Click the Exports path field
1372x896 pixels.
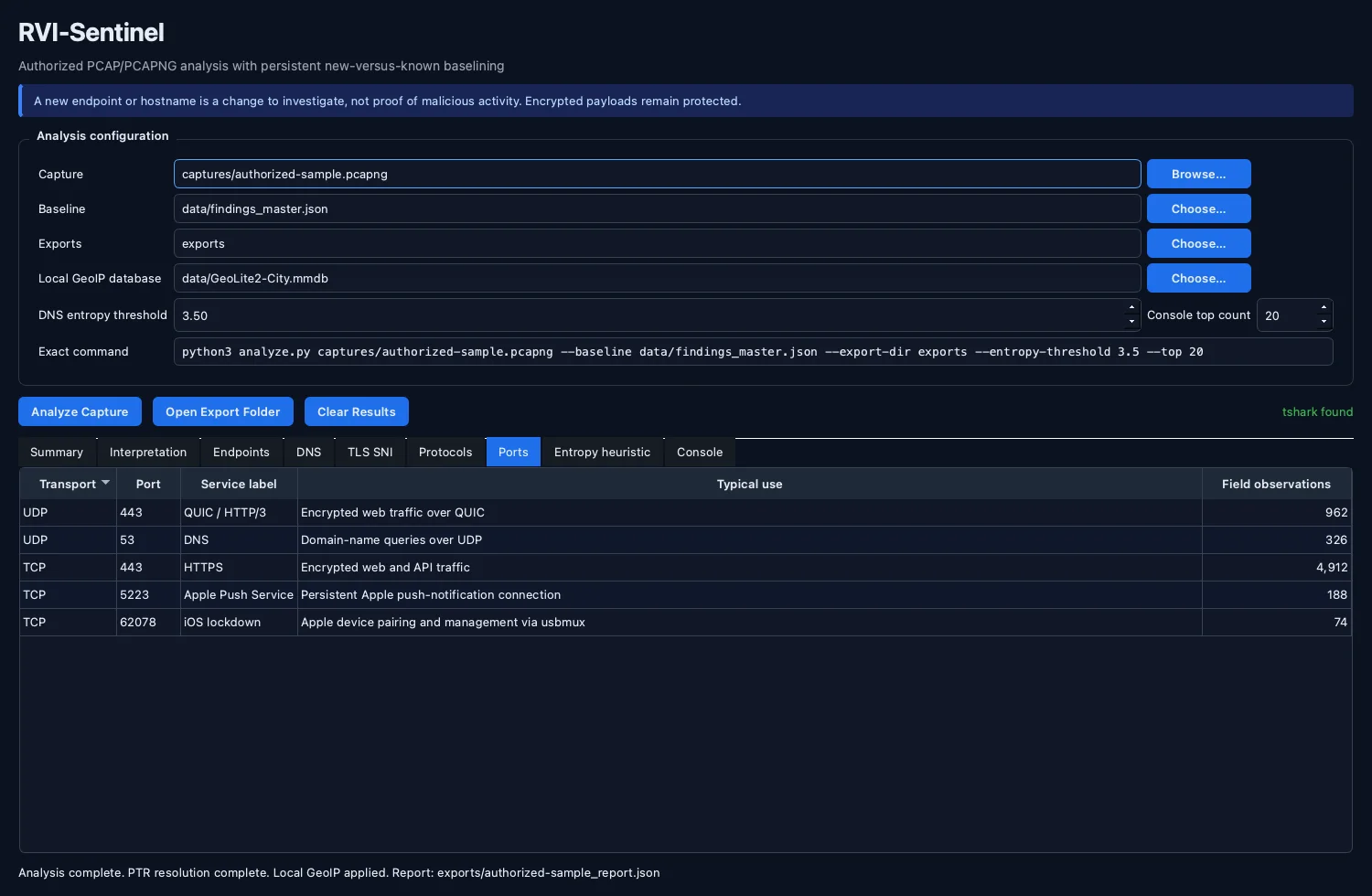tap(657, 243)
